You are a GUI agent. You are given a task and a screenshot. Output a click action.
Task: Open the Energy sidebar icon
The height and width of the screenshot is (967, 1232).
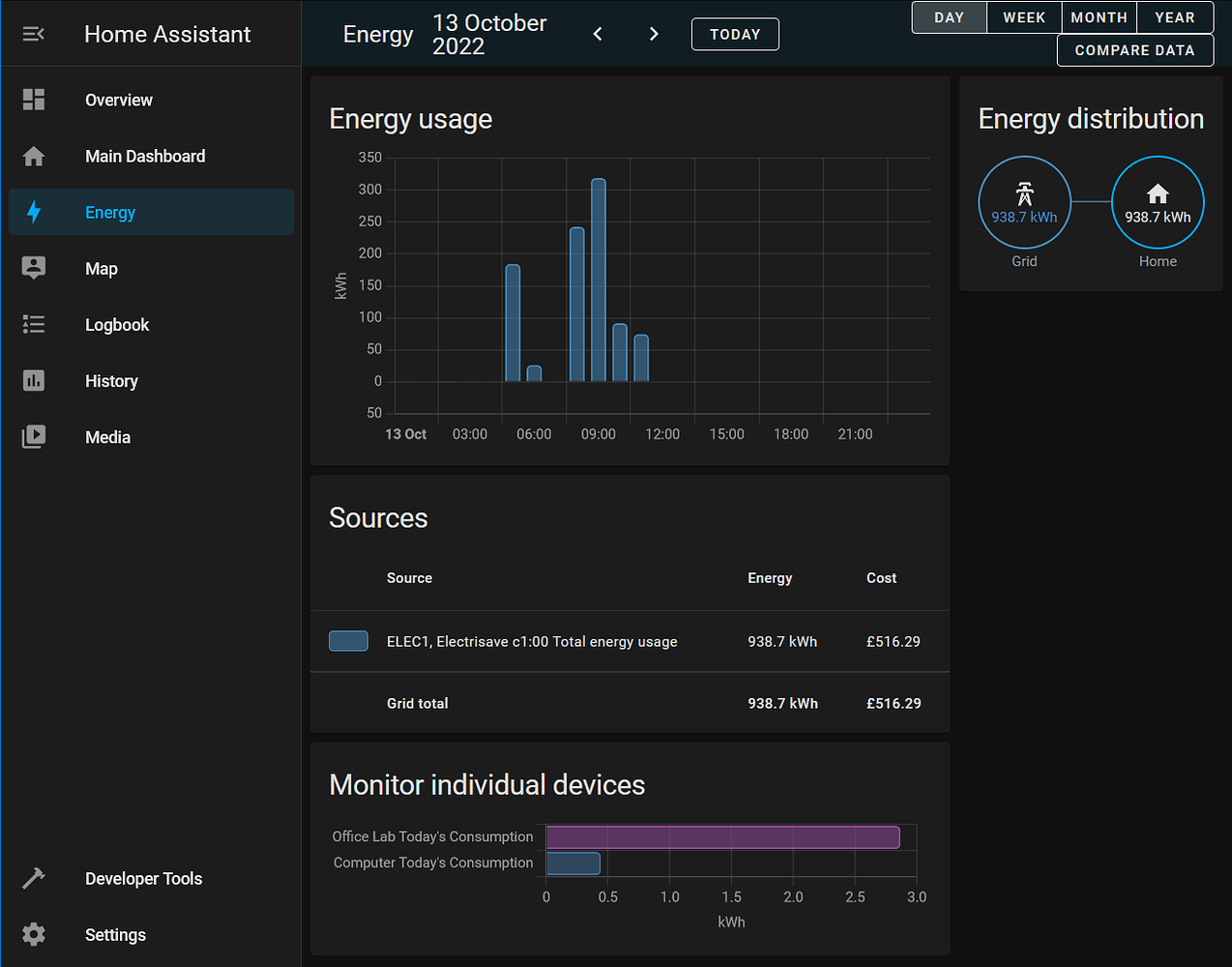pyautogui.click(x=33, y=212)
